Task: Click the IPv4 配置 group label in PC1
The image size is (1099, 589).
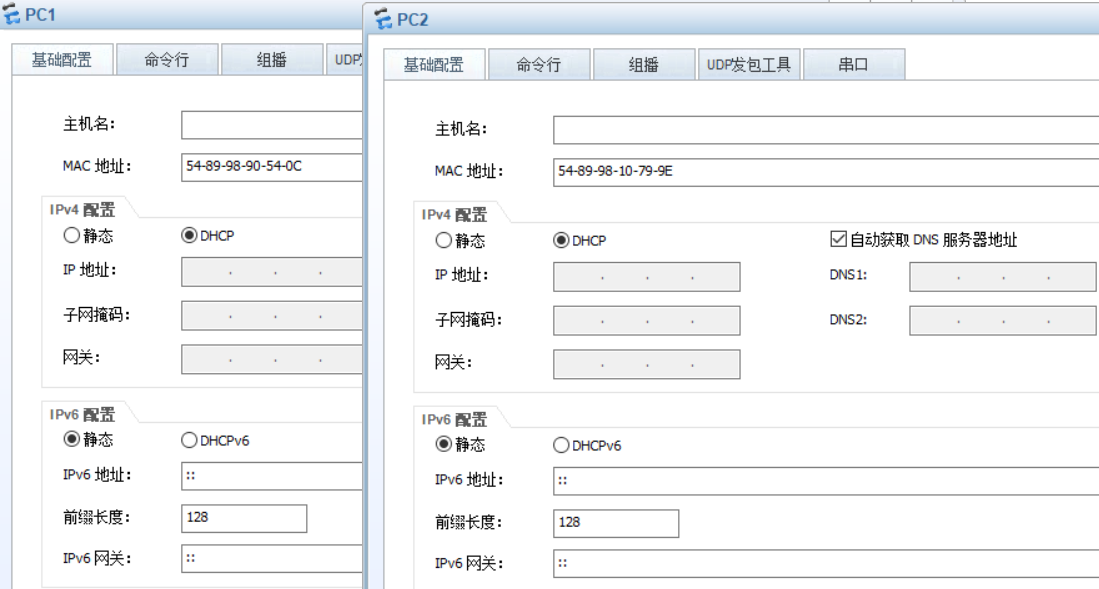Action: point(82,210)
